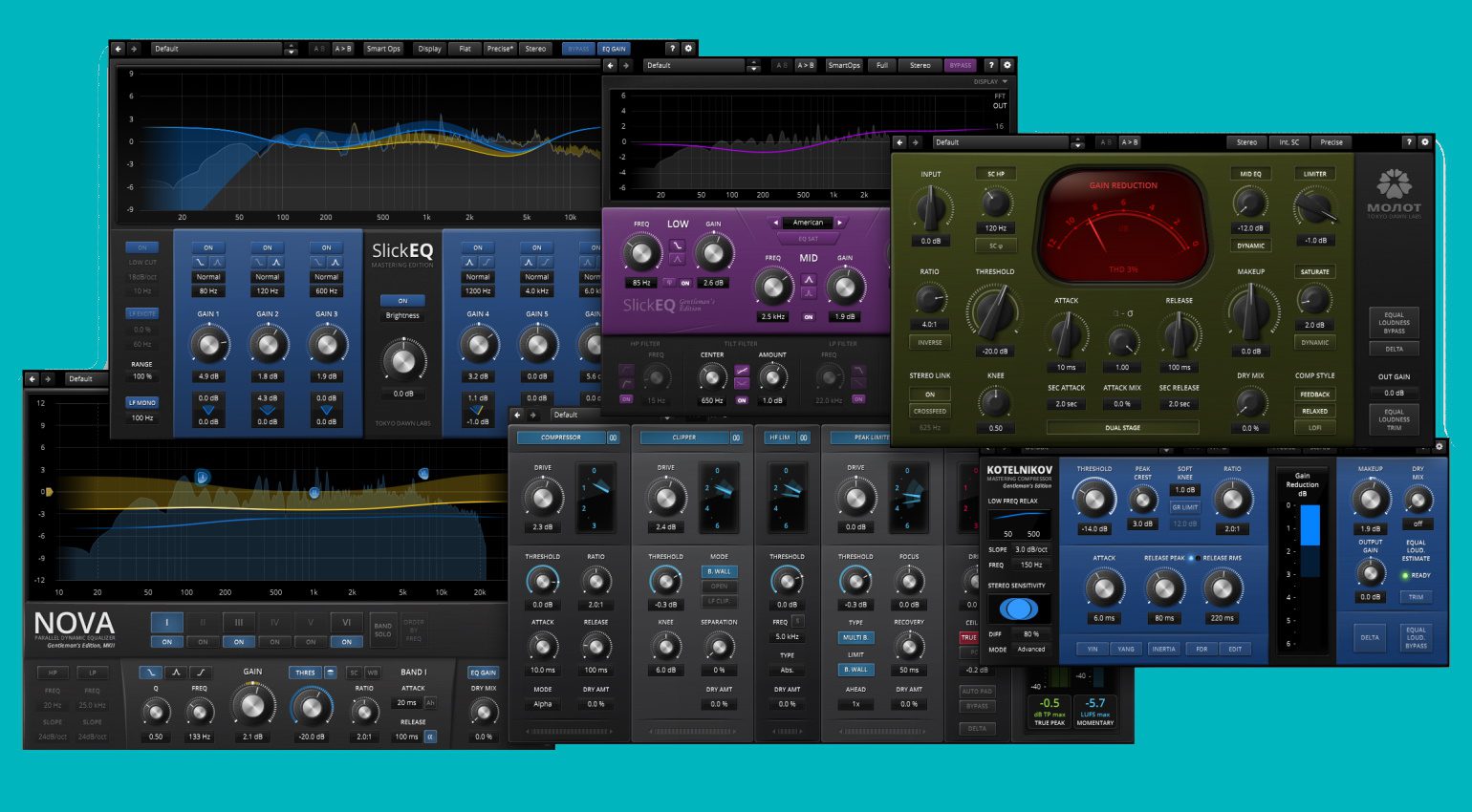Open Smart Ops in SlickEQ Mastering toolbar

383,48
